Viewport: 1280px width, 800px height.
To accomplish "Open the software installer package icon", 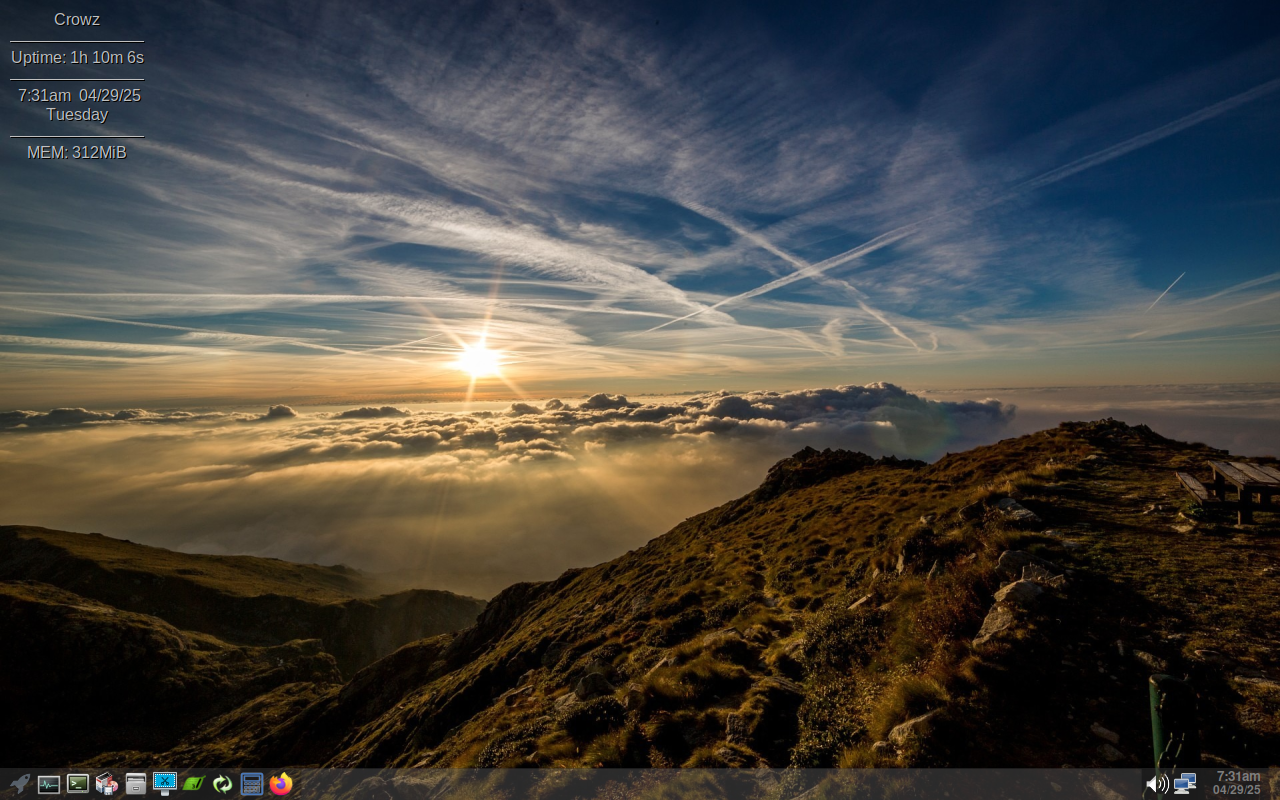I will [107, 784].
